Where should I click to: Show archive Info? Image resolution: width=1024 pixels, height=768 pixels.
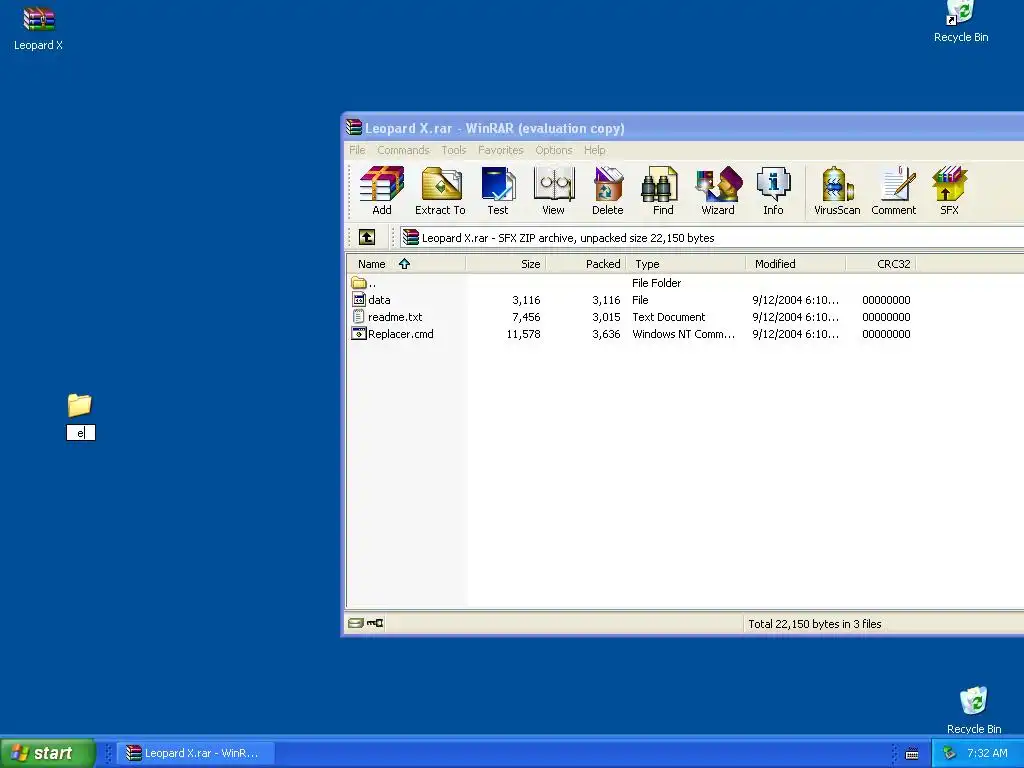pos(773,191)
